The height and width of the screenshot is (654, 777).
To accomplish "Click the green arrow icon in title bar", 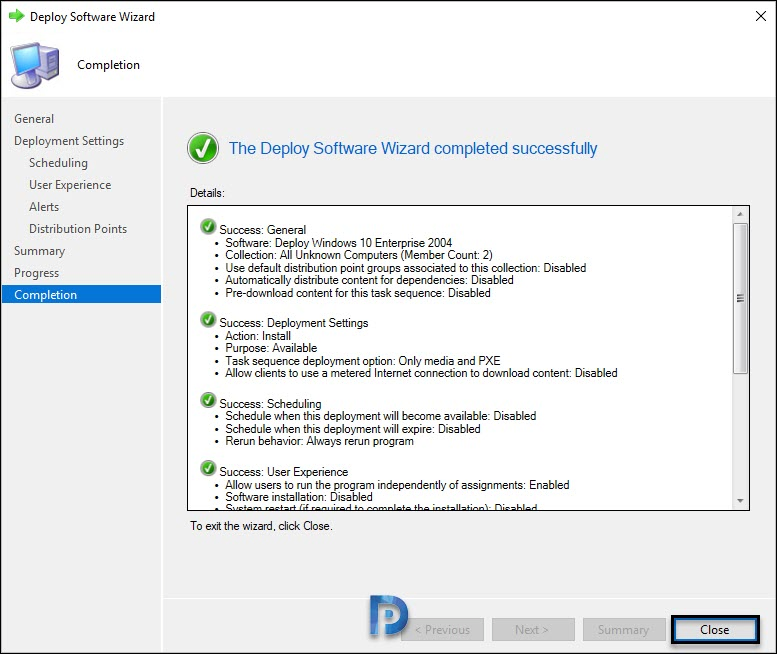I will pyautogui.click(x=16, y=16).
